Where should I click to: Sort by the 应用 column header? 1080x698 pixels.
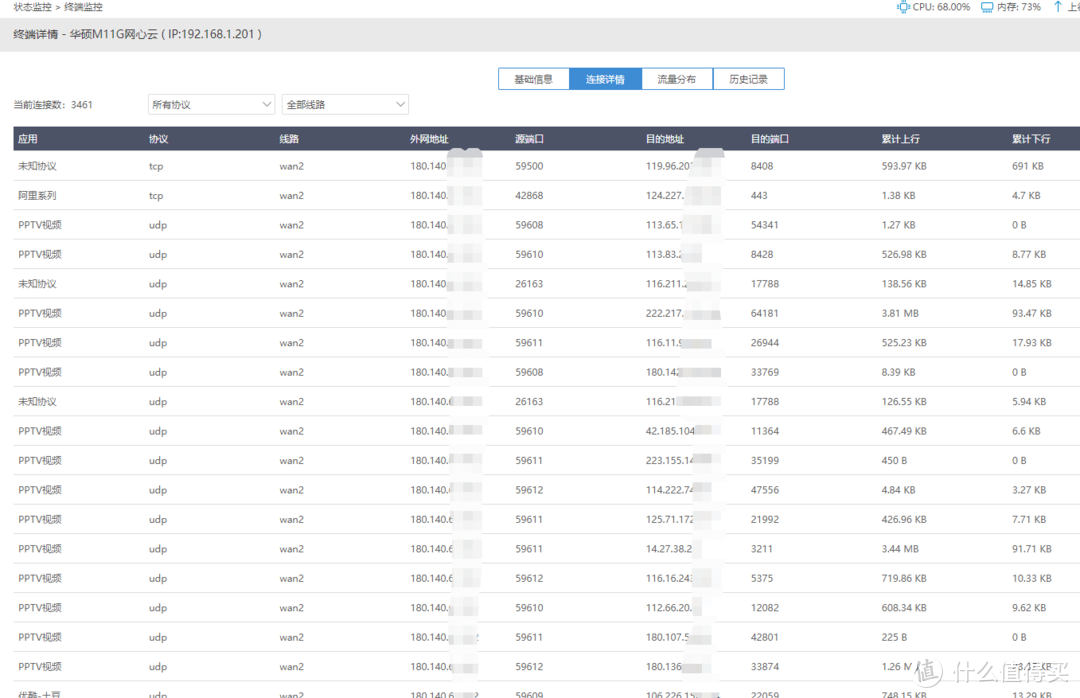28,138
